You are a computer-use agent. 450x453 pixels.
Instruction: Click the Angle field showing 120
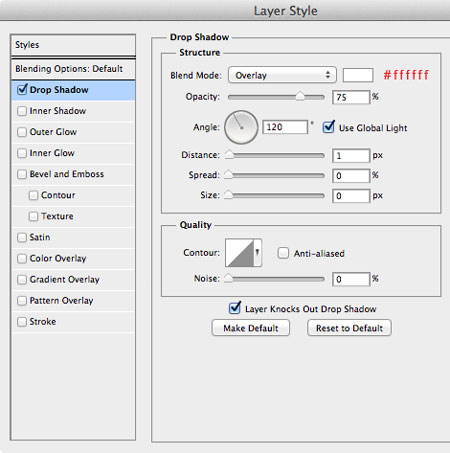point(285,127)
